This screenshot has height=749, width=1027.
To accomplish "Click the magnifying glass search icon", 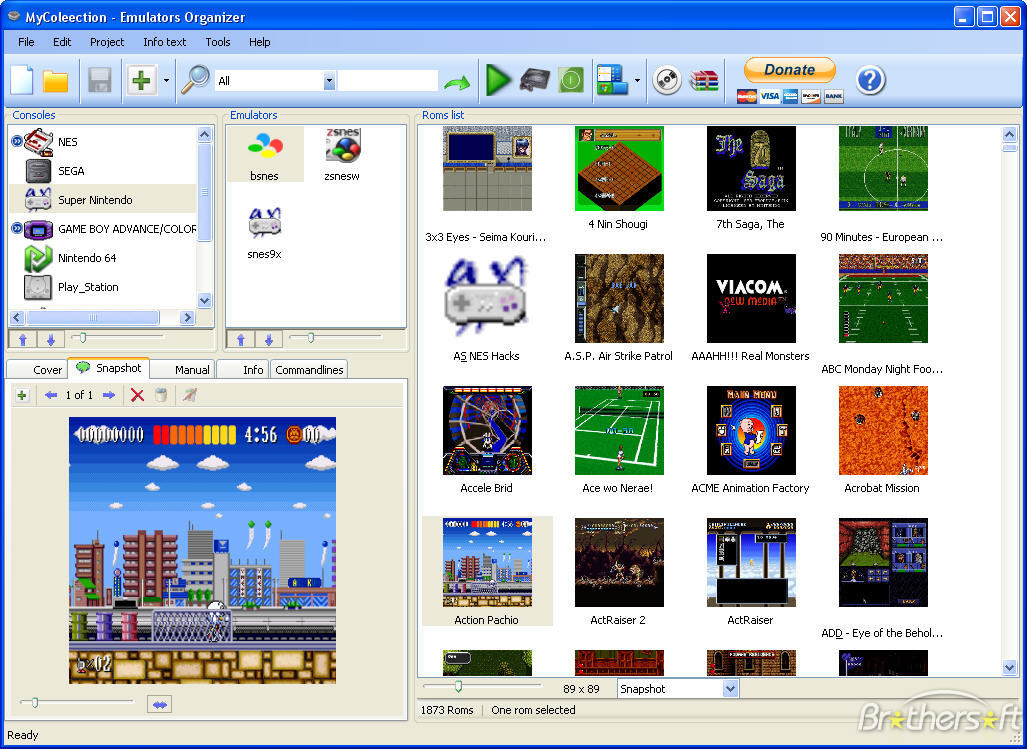I will pyautogui.click(x=194, y=81).
